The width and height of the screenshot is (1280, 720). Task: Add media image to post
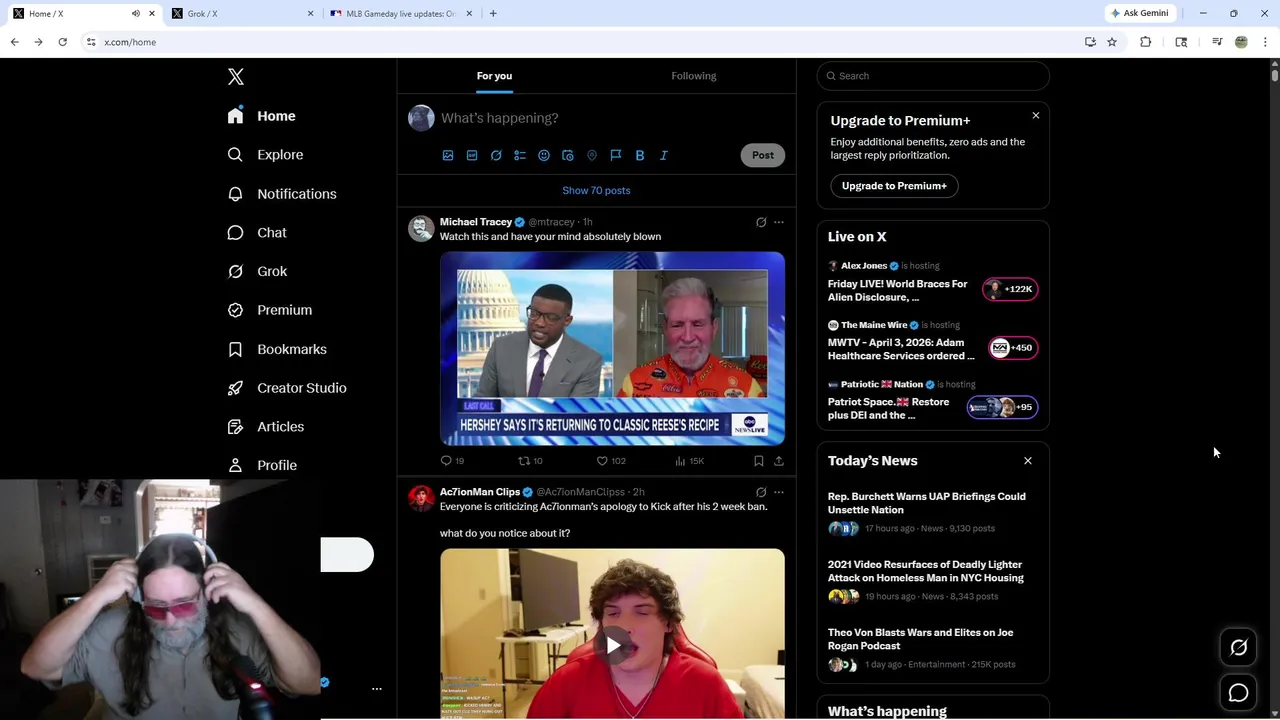click(x=448, y=155)
